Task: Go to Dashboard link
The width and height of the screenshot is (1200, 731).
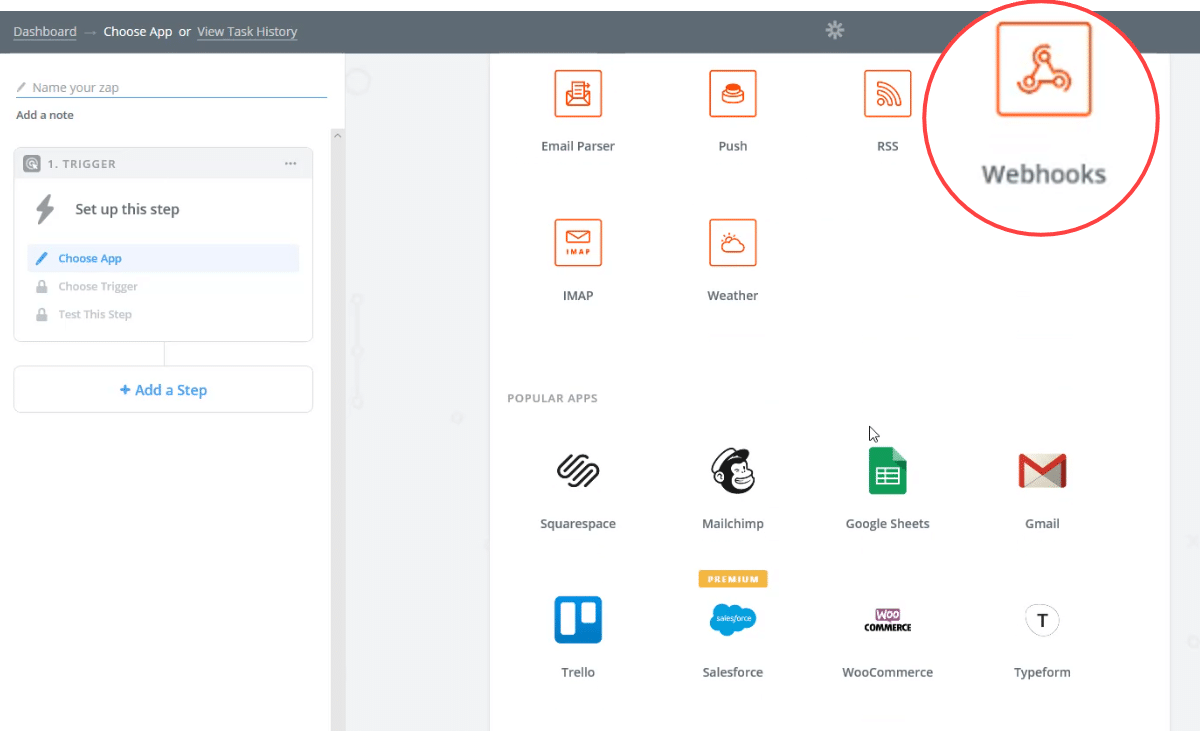Action: (45, 31)
